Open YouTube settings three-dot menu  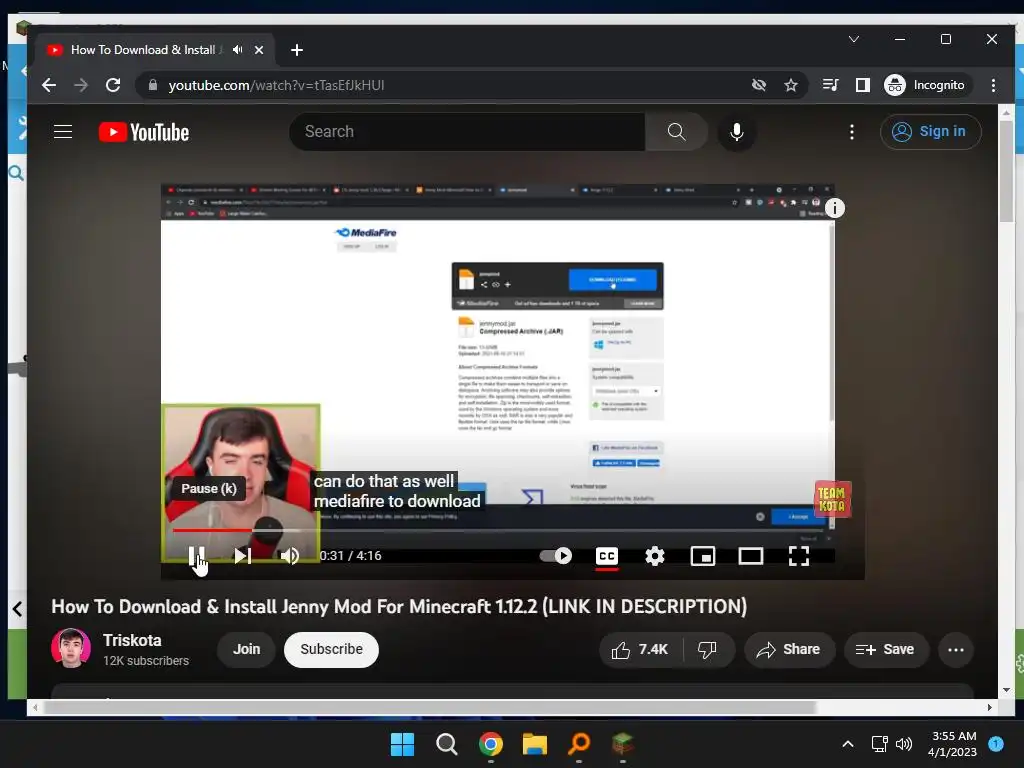point(852,132)
